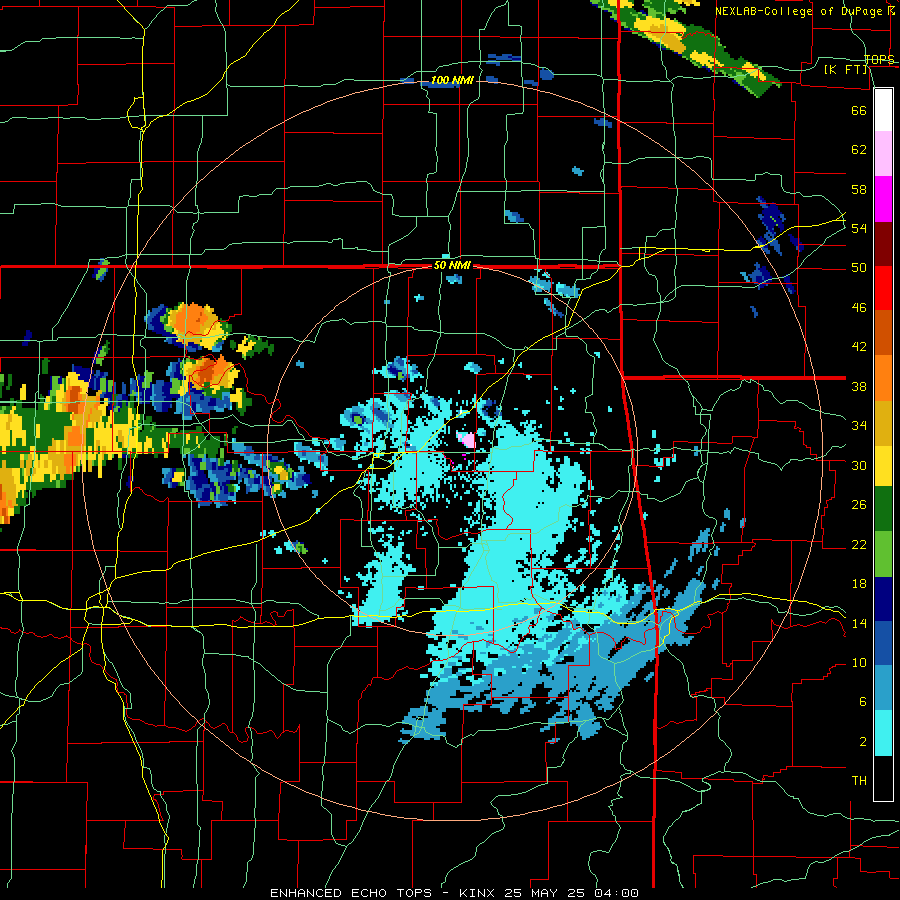Click the white swatch at the legend top
Viewport: 900px width, 900px height.
point(883,110)
